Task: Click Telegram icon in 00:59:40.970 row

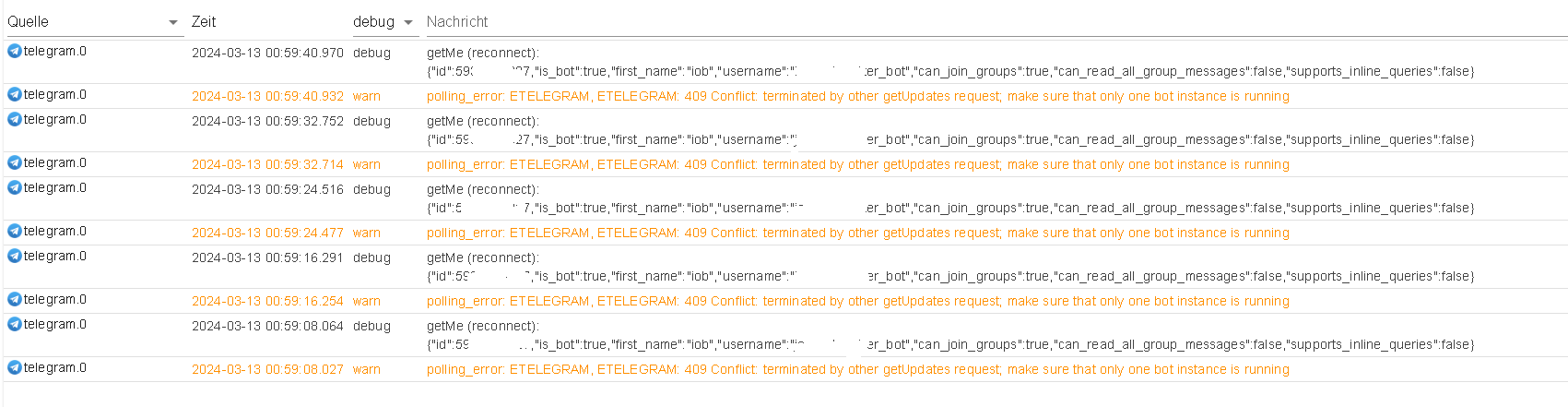Action: (15, 51)
